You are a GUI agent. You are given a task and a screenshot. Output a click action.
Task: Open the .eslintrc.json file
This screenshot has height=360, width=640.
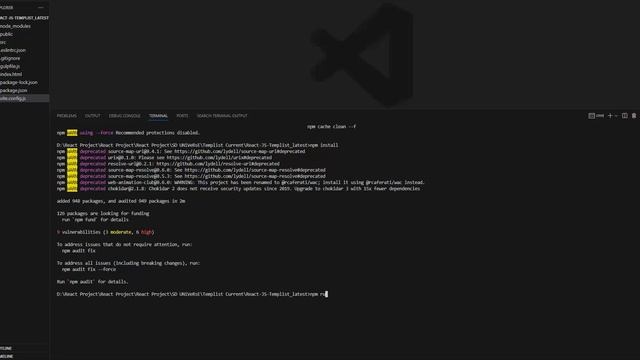point(13,50)
